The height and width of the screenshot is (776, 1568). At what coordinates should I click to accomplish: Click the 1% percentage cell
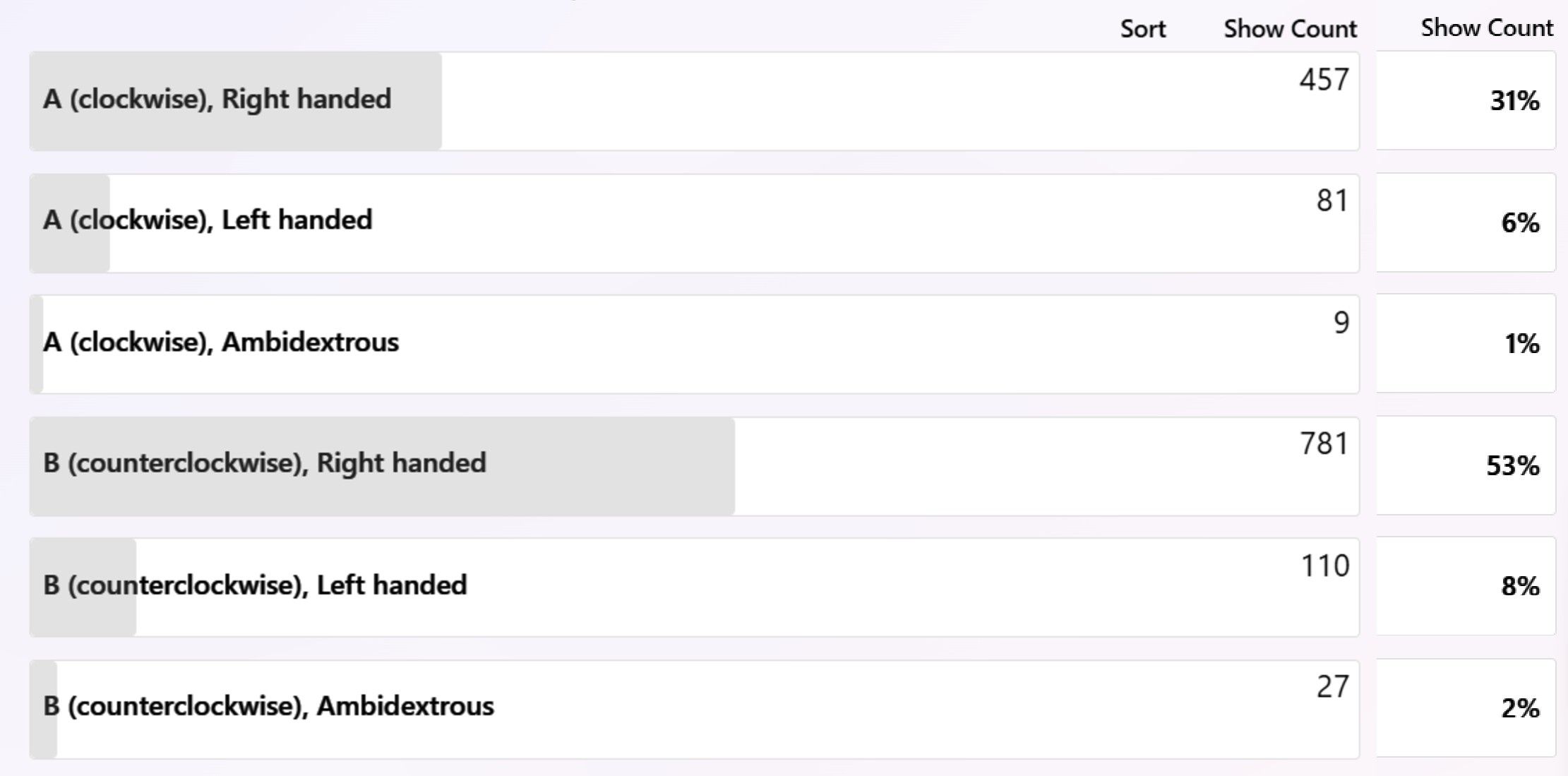point(1466,343)
